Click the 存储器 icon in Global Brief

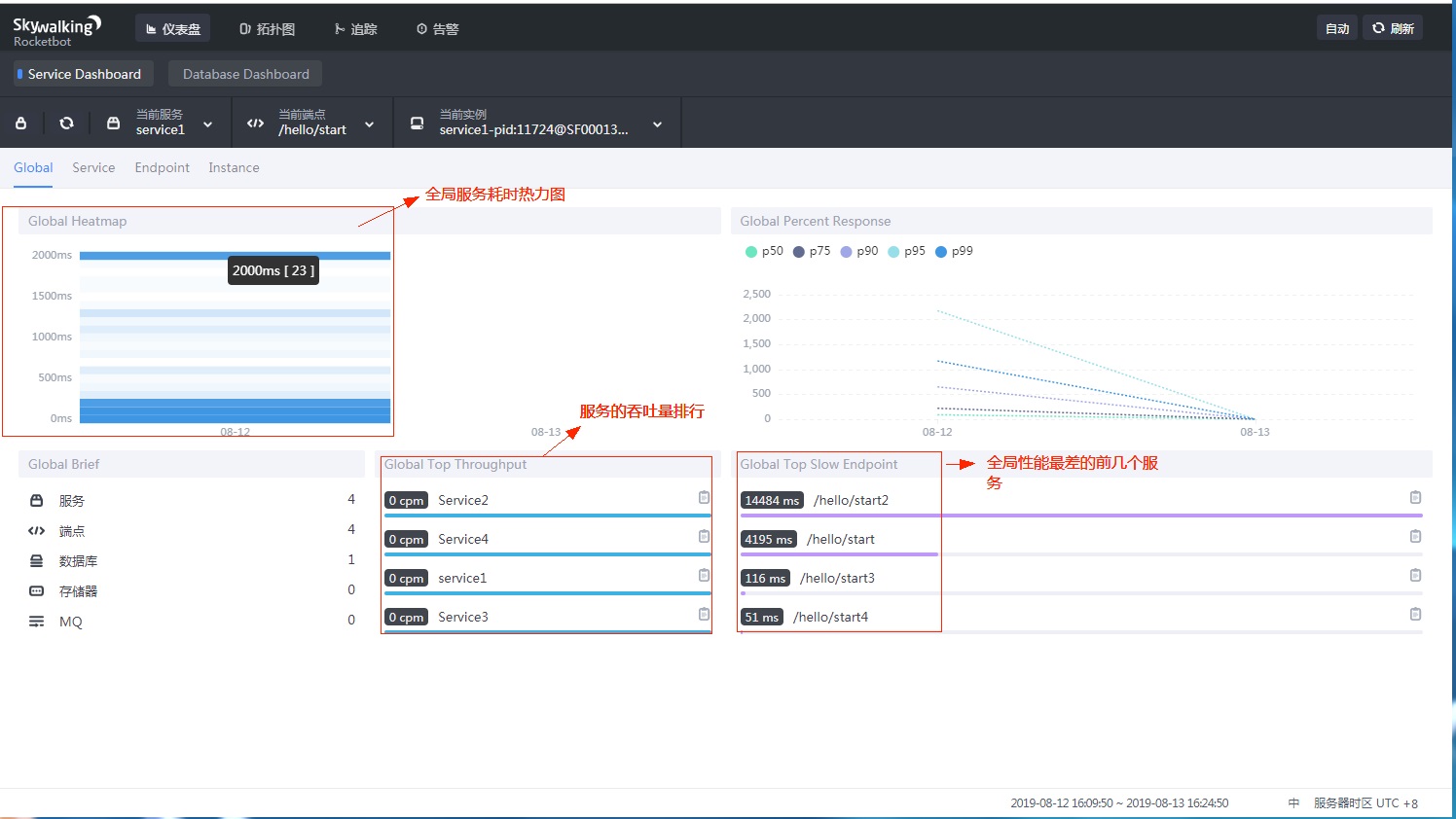point(36,590)
